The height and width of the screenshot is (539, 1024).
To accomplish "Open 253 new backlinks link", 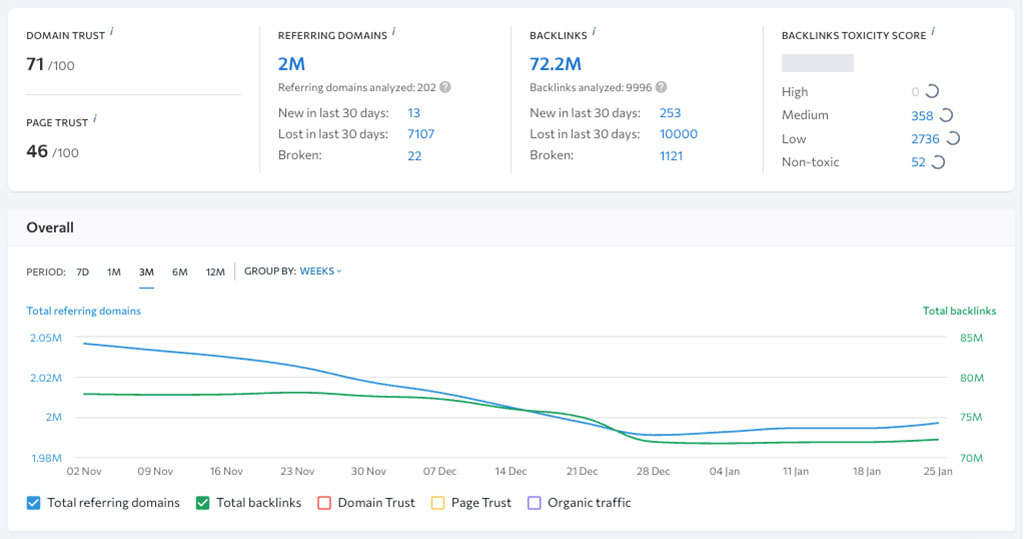I will click(670, 113).
